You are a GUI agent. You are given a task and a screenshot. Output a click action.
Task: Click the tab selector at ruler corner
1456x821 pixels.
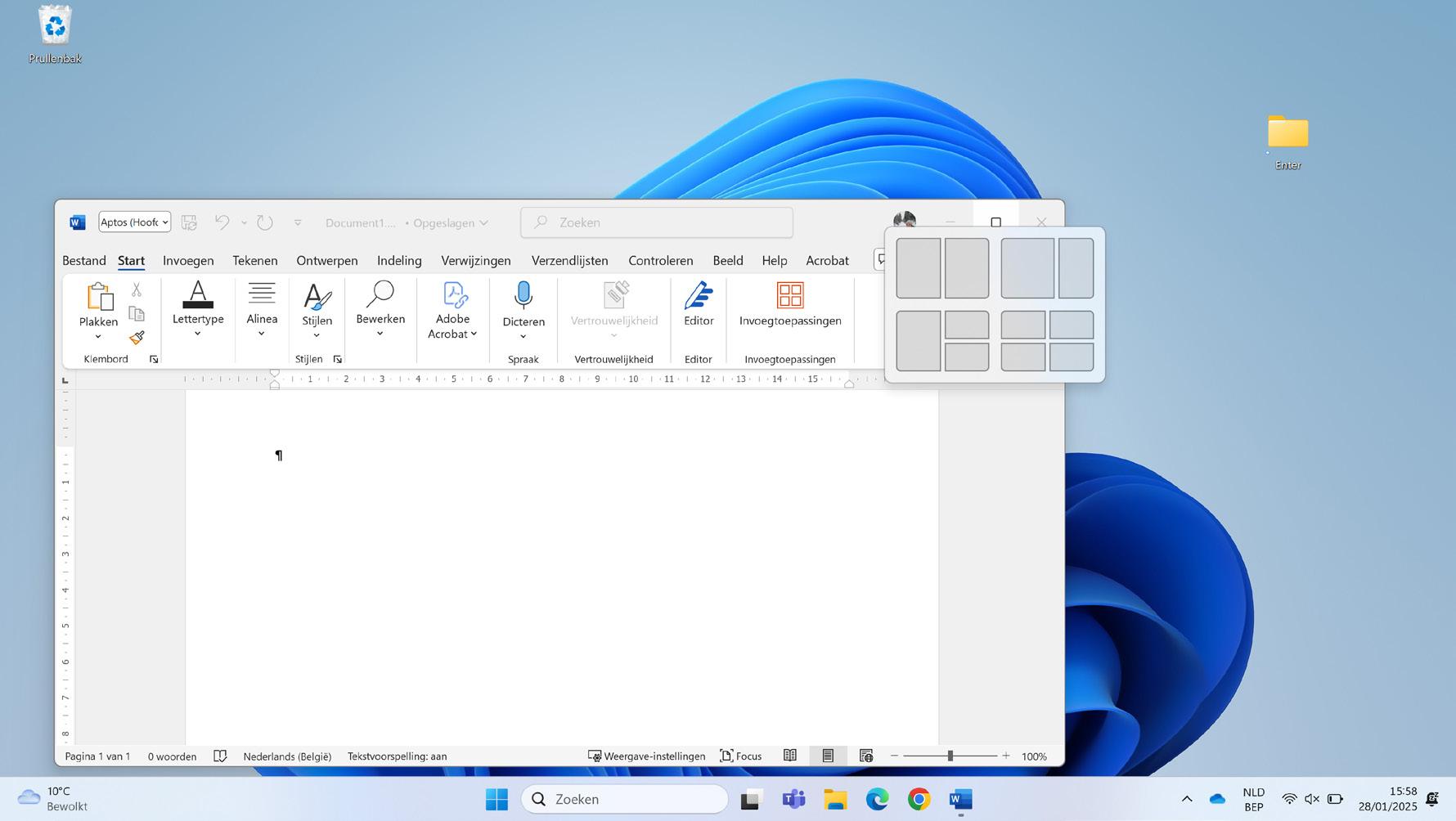coord(65,380)
